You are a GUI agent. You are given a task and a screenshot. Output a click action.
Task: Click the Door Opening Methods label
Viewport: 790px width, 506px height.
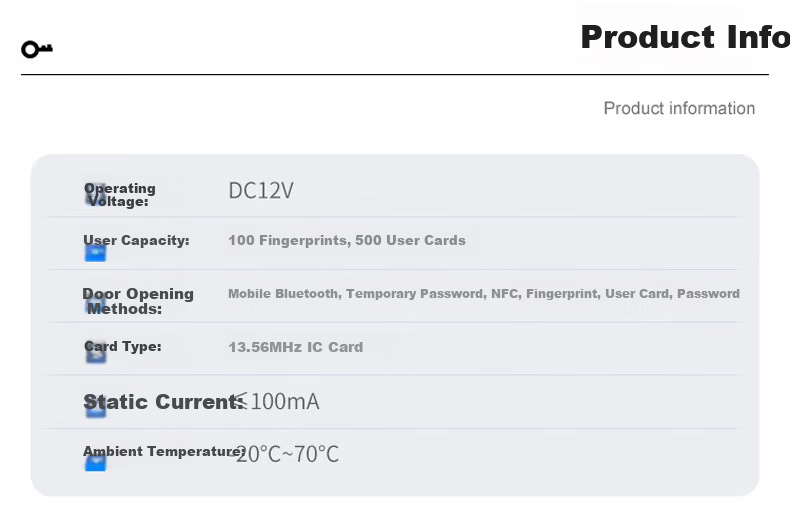point(138,301)
